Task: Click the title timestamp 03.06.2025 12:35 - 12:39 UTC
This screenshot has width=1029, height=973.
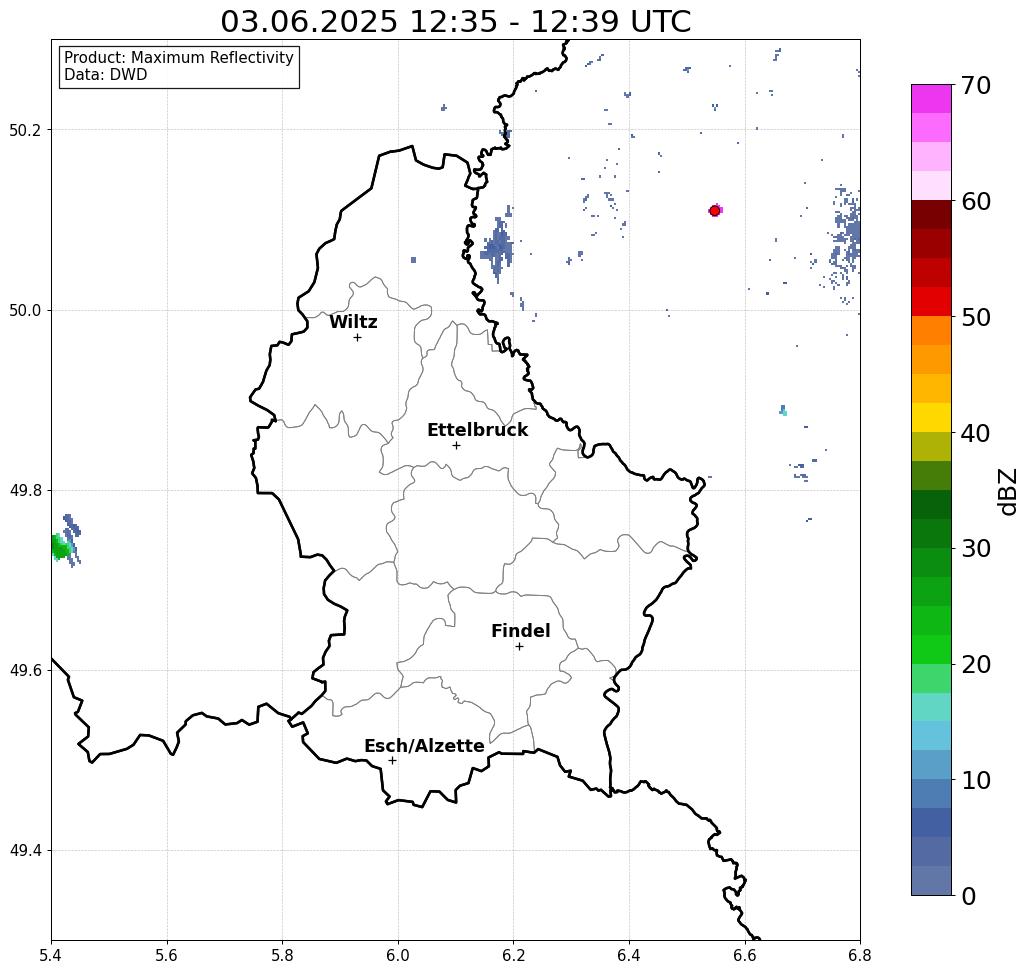Action: pyautogui.click(x=455, y=21)
